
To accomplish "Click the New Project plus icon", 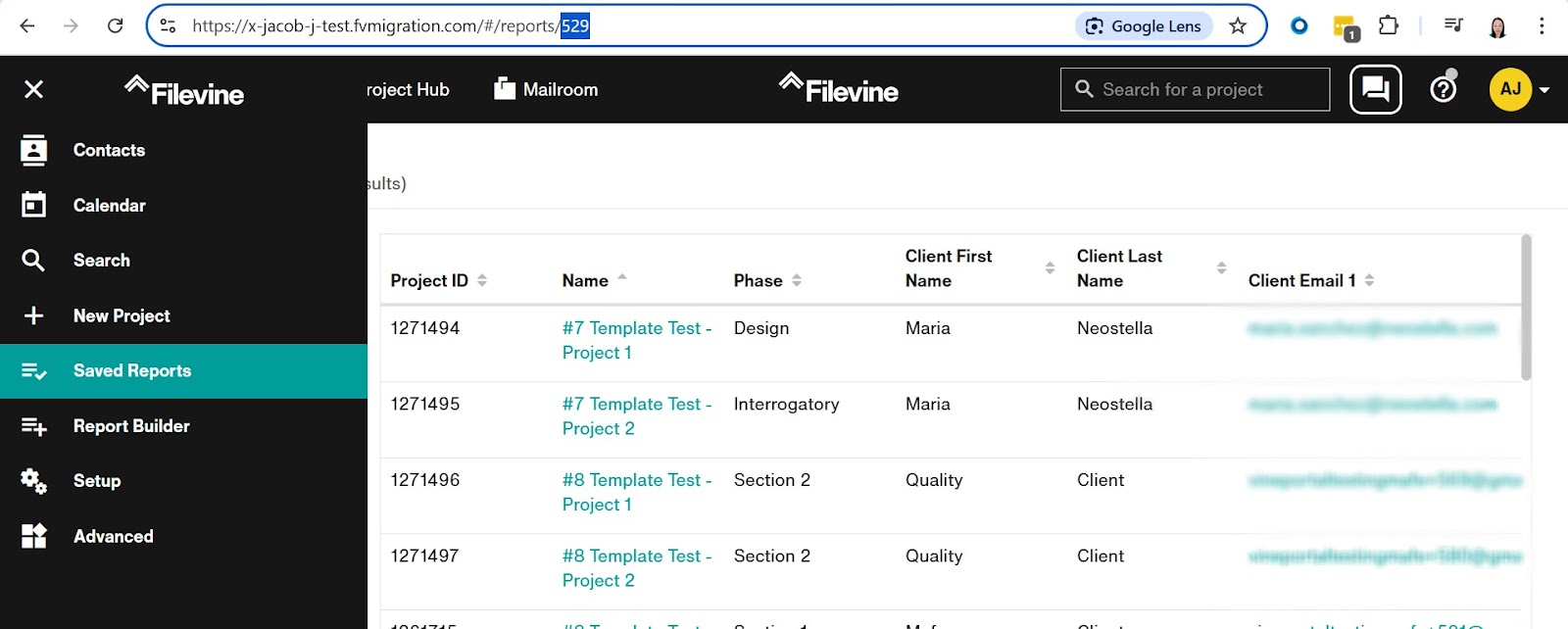I will tap(33, 315).
